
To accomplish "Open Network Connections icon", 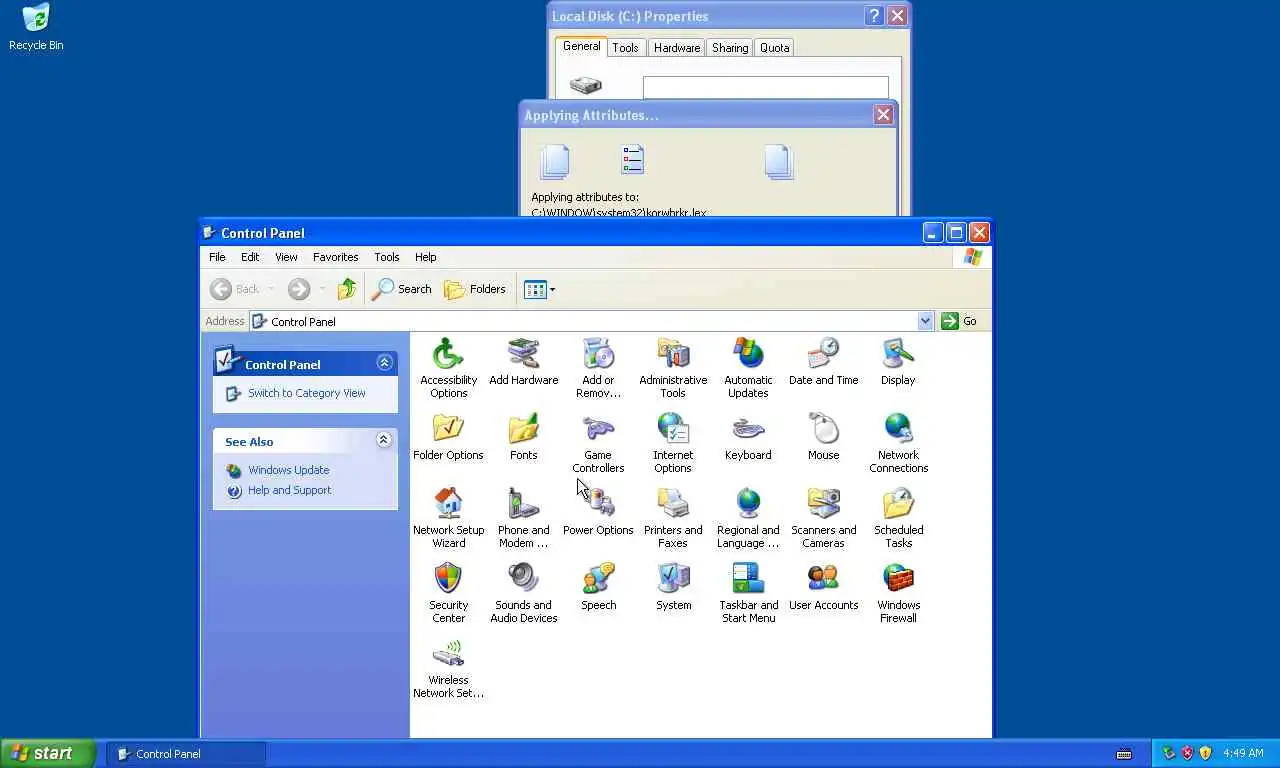I will pos(898,429).
